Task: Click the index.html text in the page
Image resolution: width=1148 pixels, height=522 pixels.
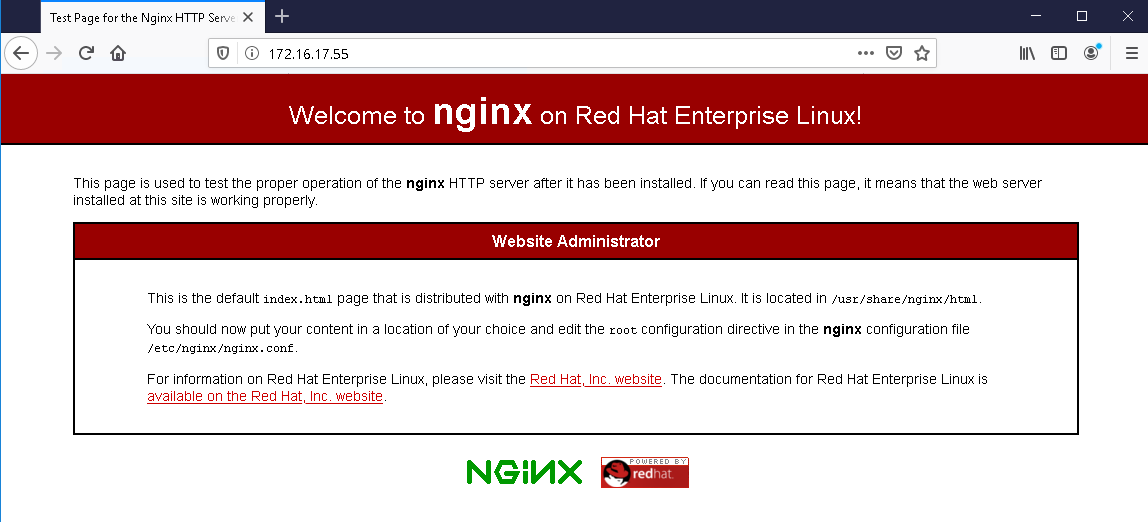Action: (x=298, y=299)
